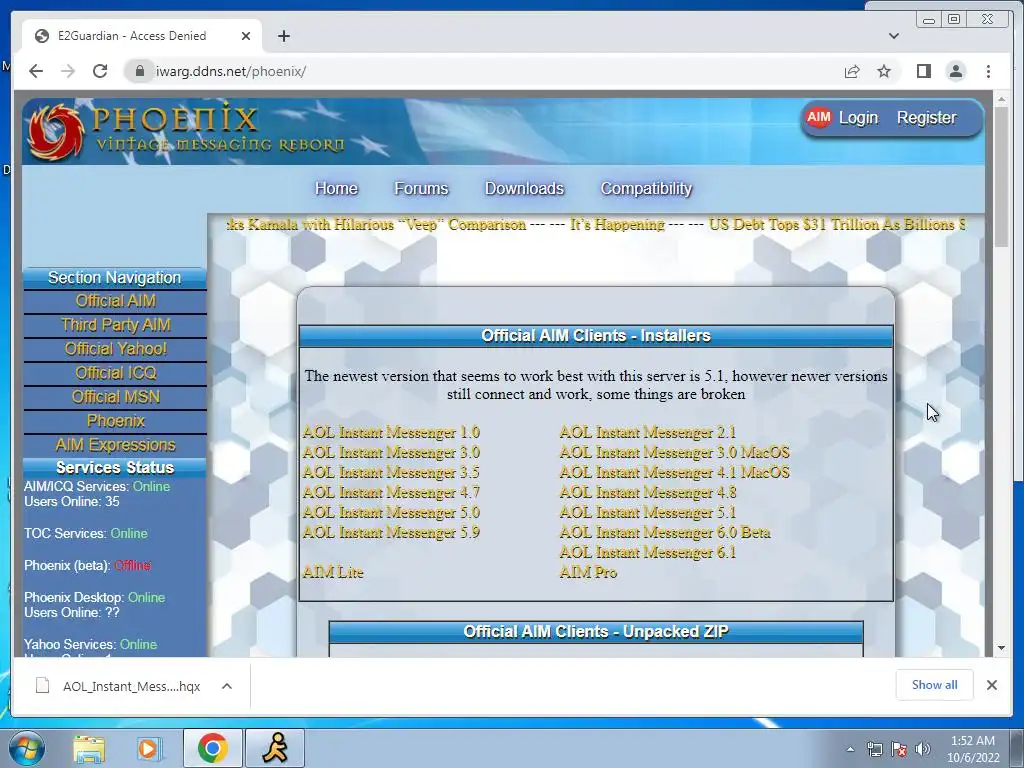Click the AIM running man taskbar icon

click(x=275, y=748)
